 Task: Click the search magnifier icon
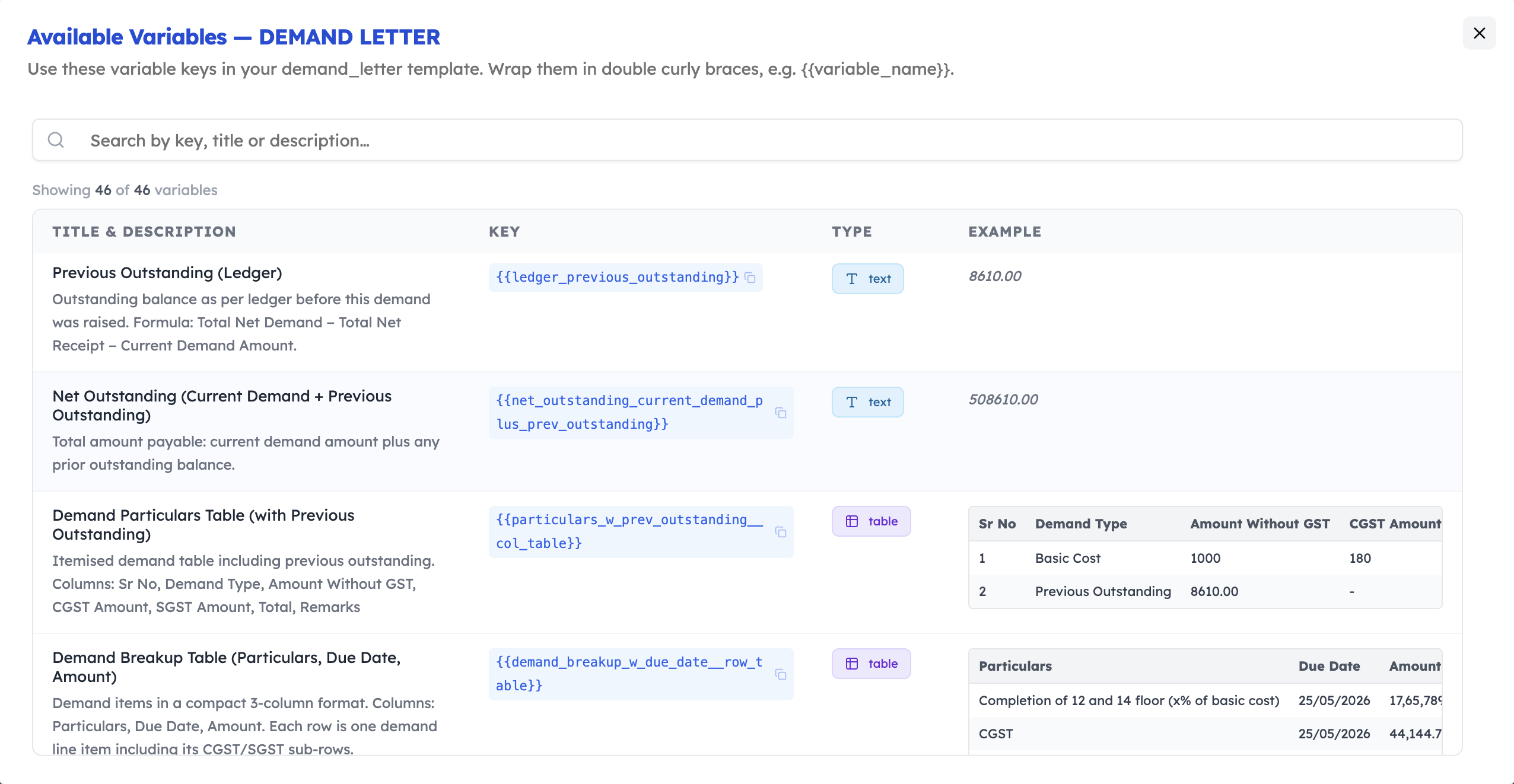click(56, 139)
